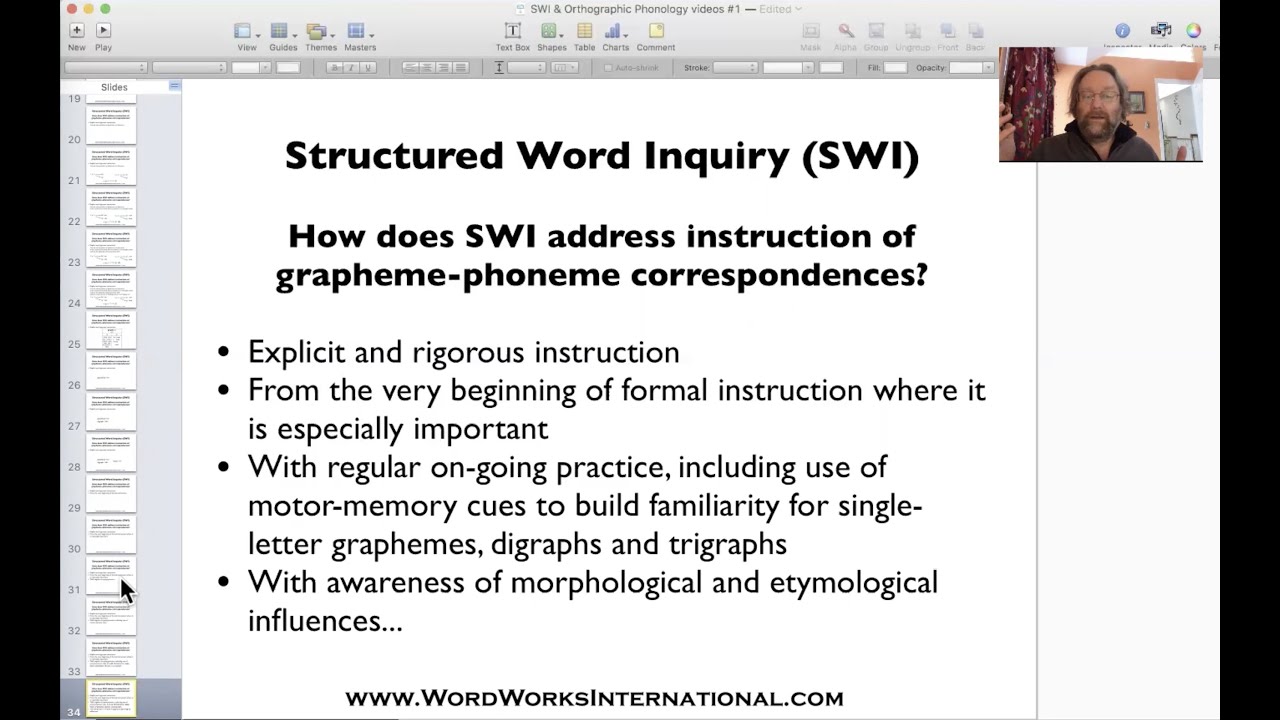Click the Mask tool
The height and width of the screenshot is (720, 1280).
click(811, 37)
